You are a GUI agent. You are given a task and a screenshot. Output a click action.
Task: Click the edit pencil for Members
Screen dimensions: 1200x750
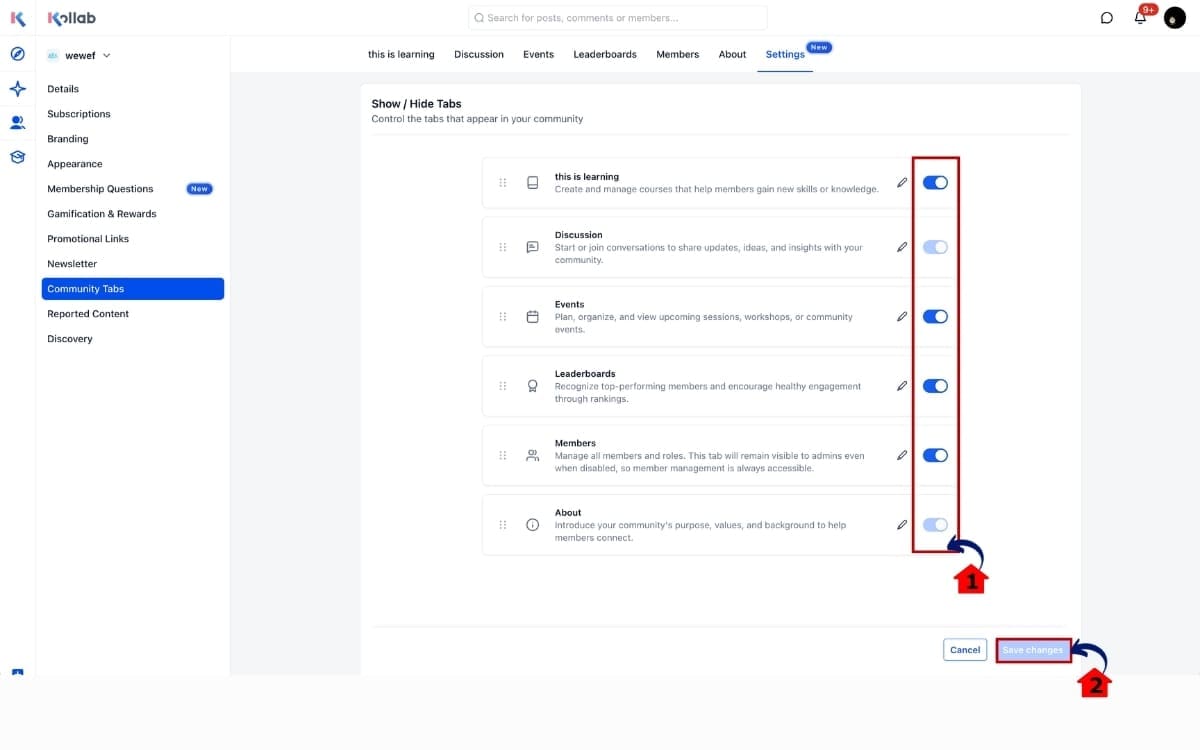tap(902, 455)
